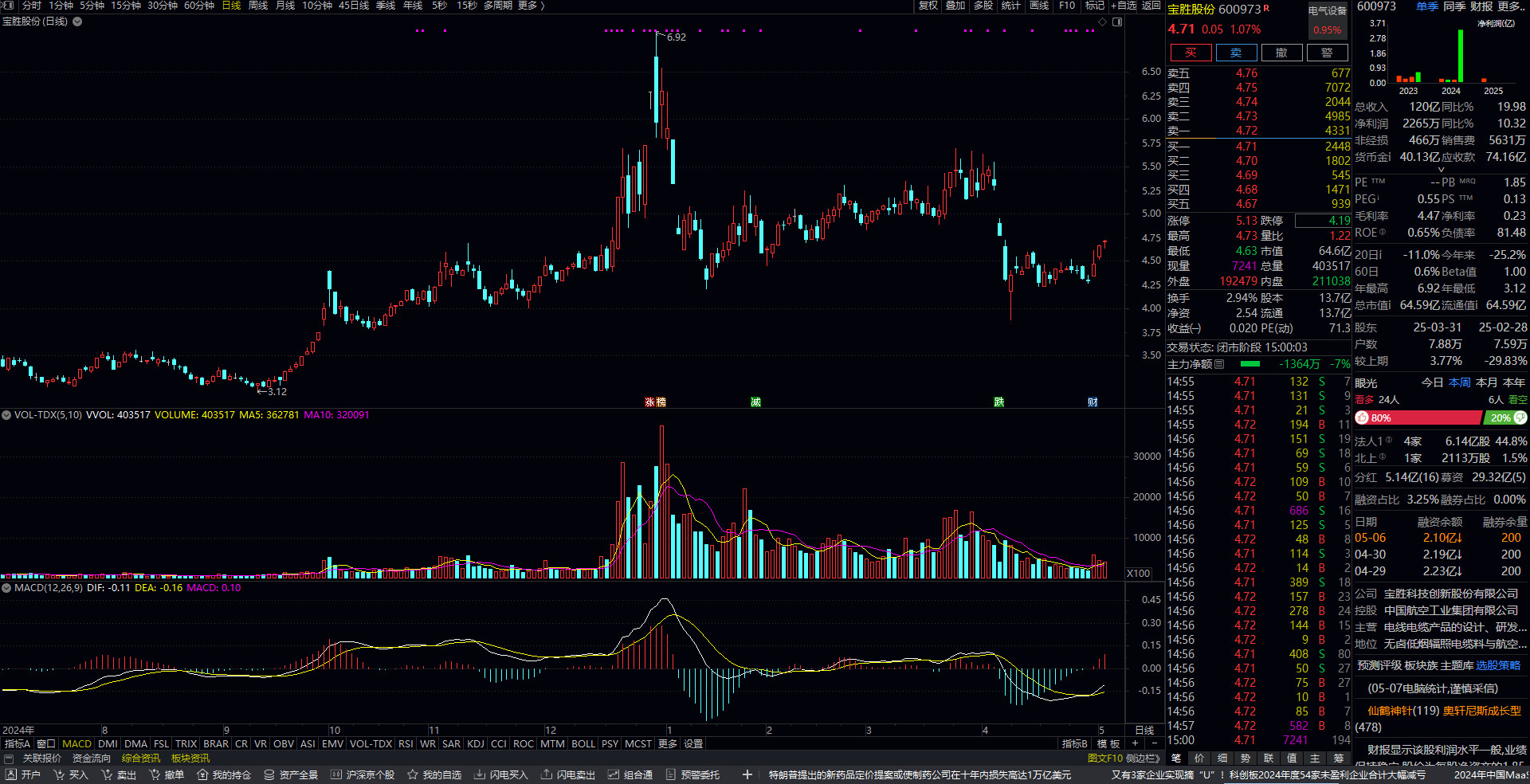Click the 闪电卖出 upload arrow icon
The image size is (1530, 784).
click(547, 774)
